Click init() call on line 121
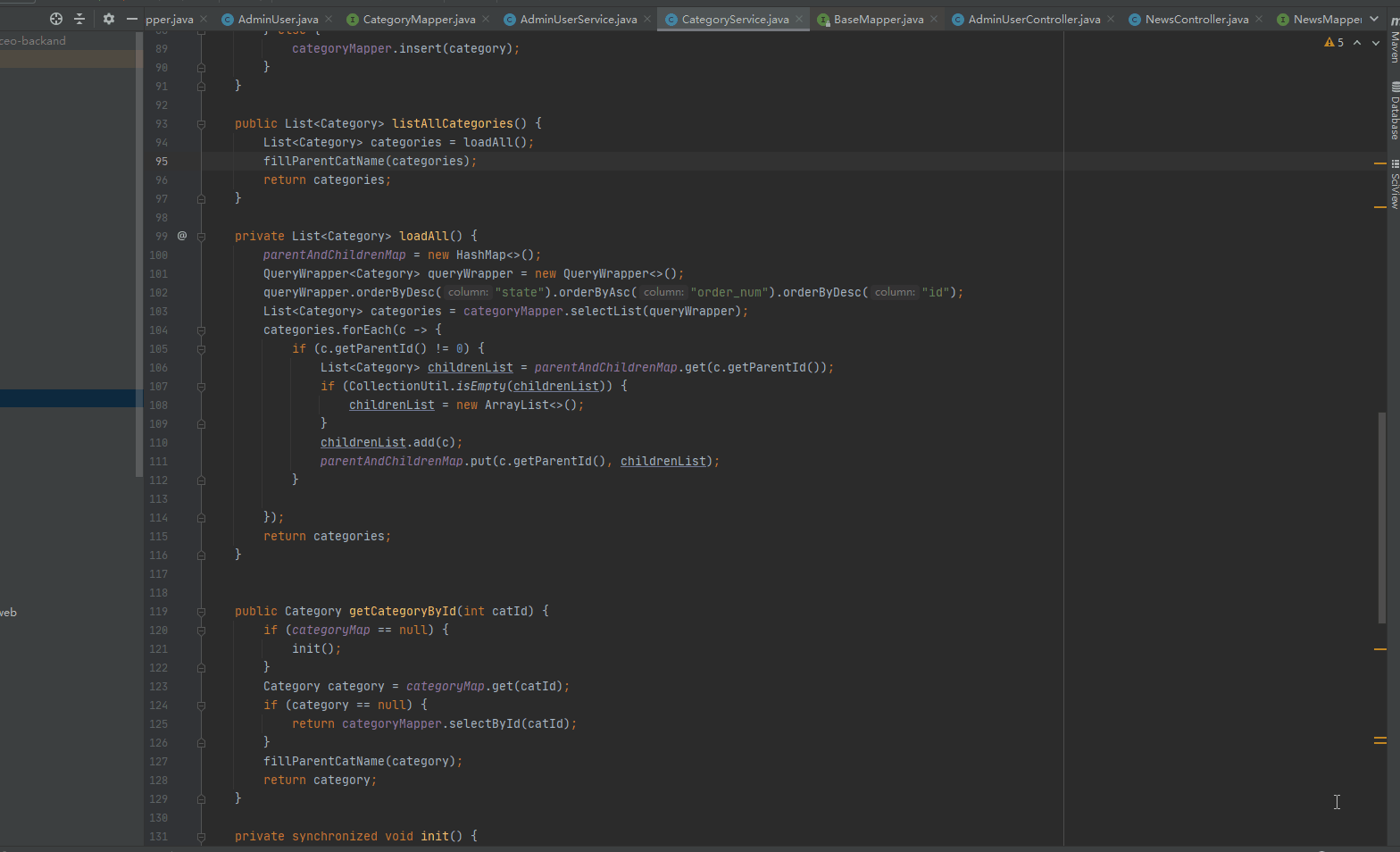The image size is (1400, 852). point(313,648)
